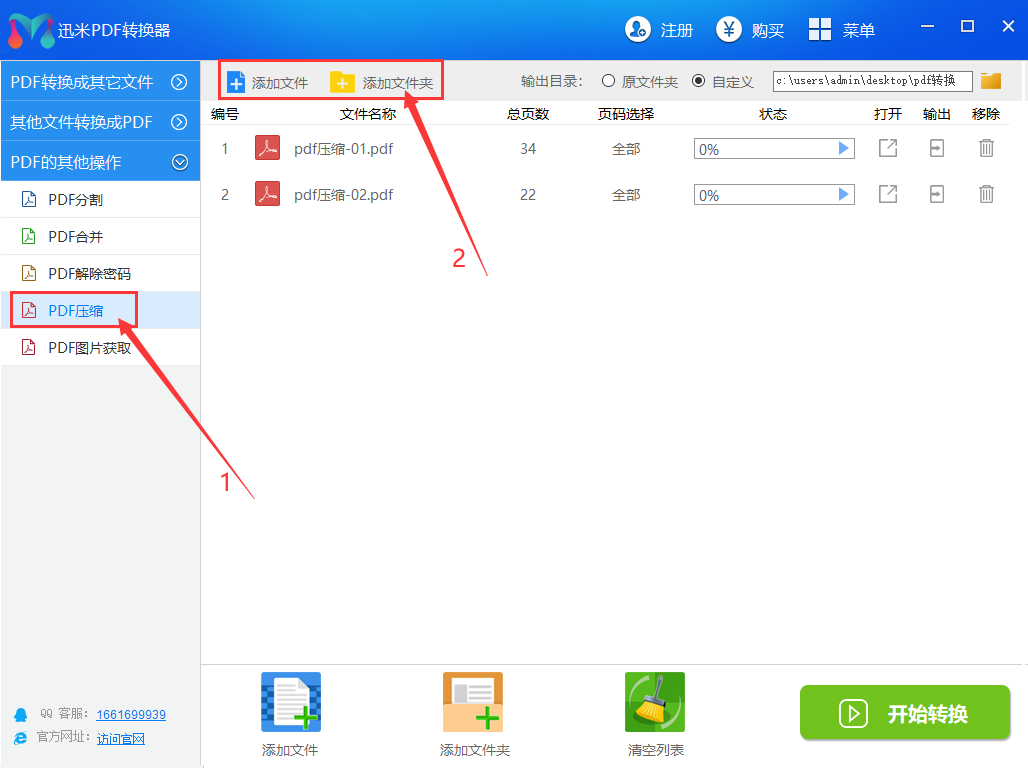1028x768 pixels.
Task: Click 全部 page selection for pdf压缩-01.pdf
Action: pos(626,149)
